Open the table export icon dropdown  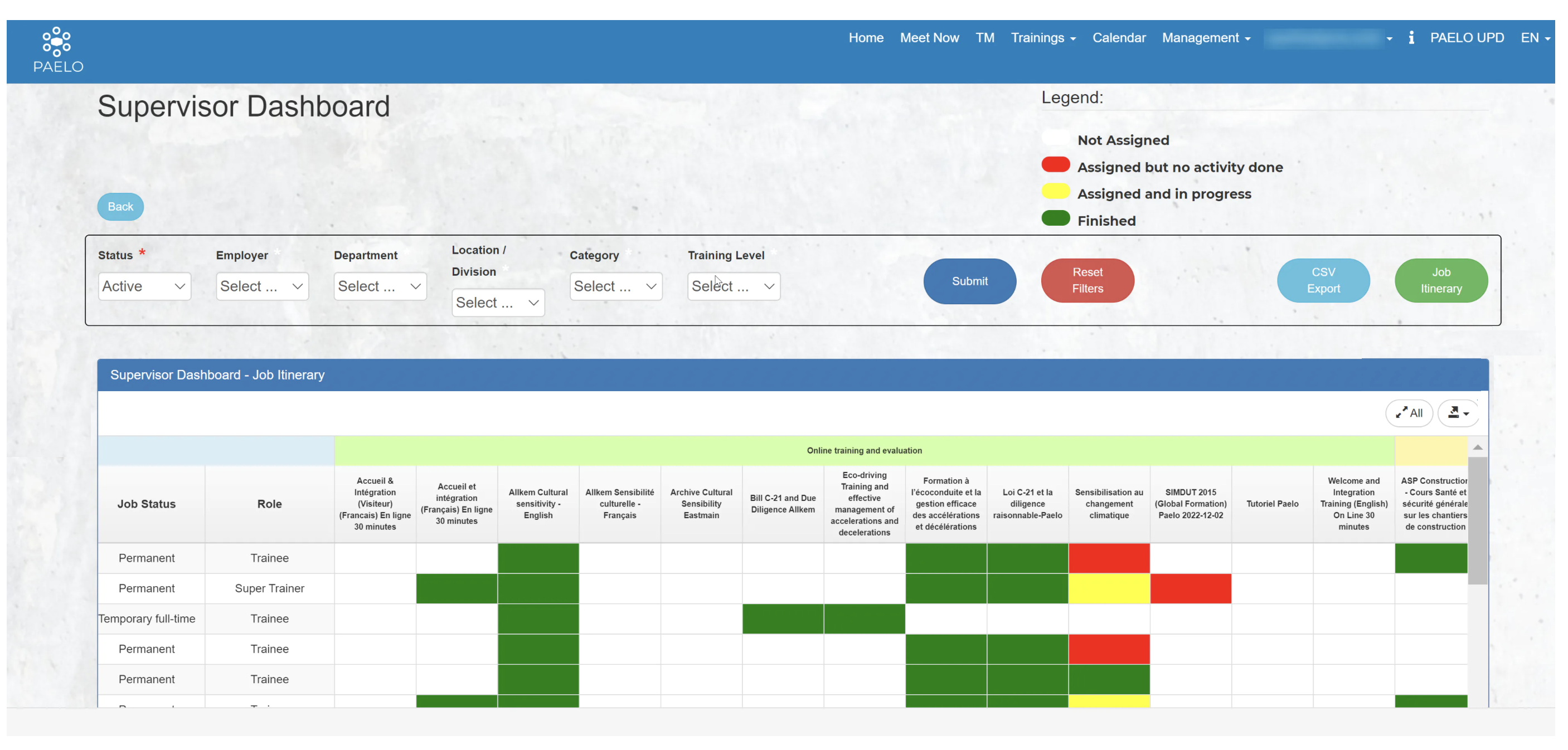pyautogui.click(x=1458, y=413)
